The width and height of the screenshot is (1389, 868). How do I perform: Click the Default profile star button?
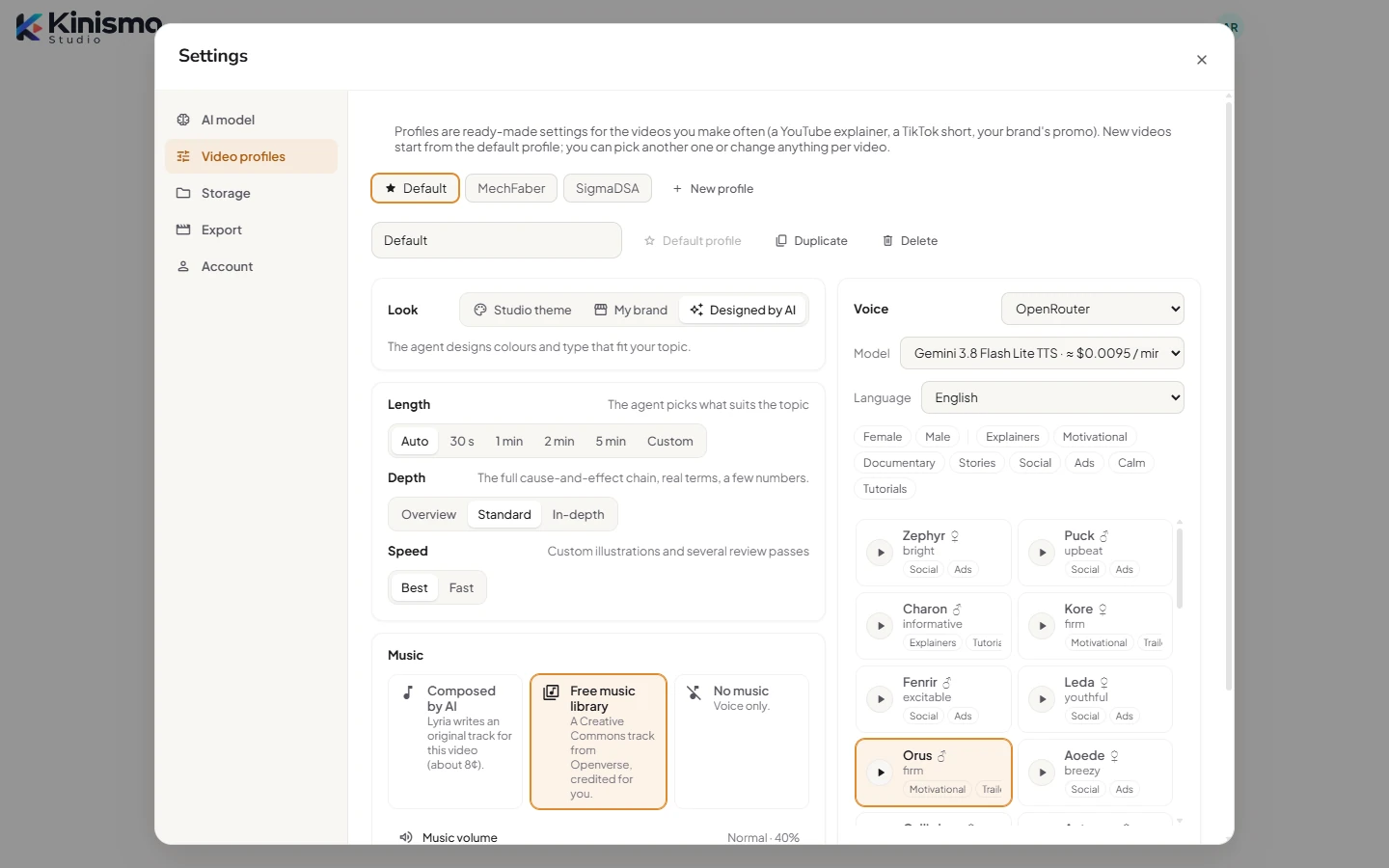point(693,241)
